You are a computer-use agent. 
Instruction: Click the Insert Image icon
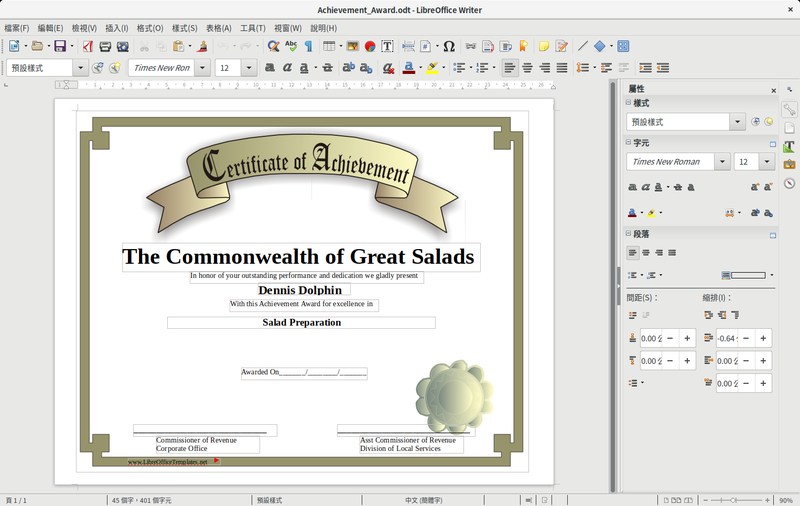coord(352,46)
